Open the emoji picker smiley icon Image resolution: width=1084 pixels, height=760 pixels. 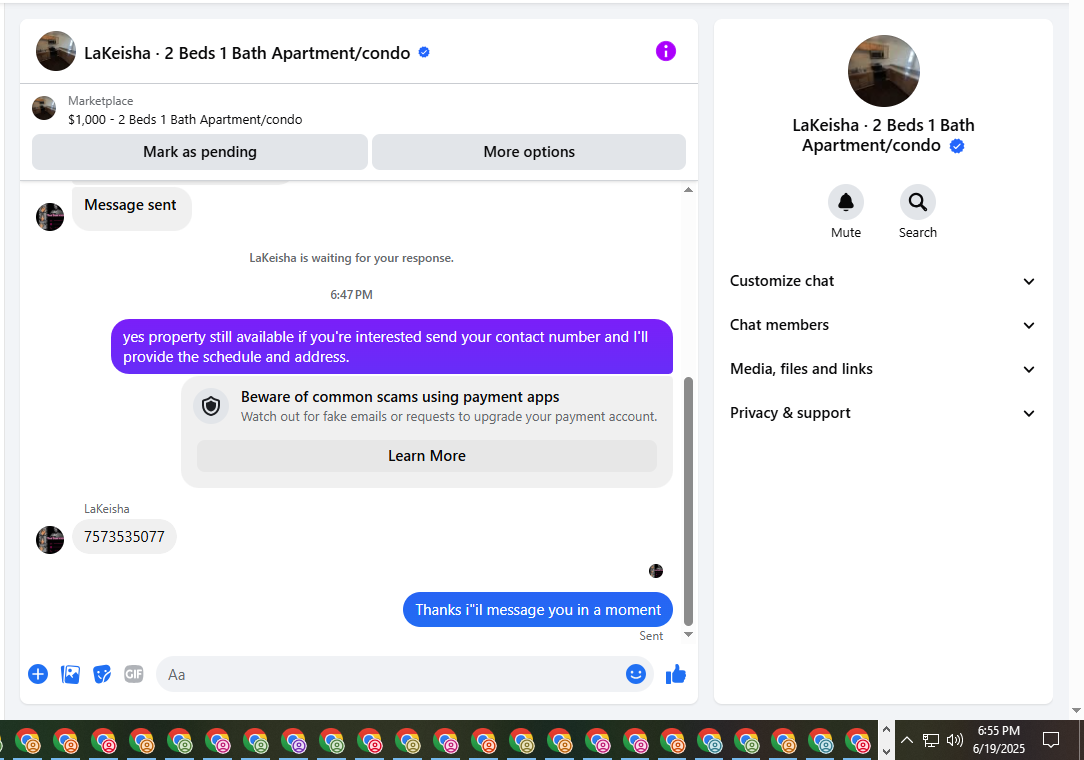pyautogui.click(x=635, y=674)
